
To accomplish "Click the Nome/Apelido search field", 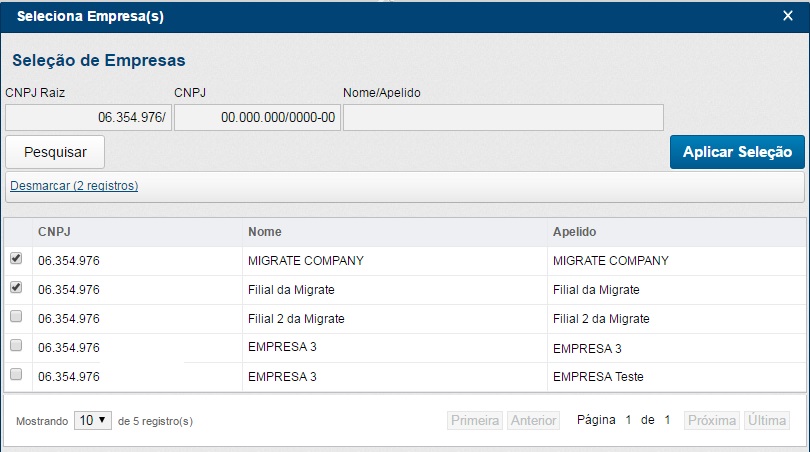I will (x=503, y=118).
